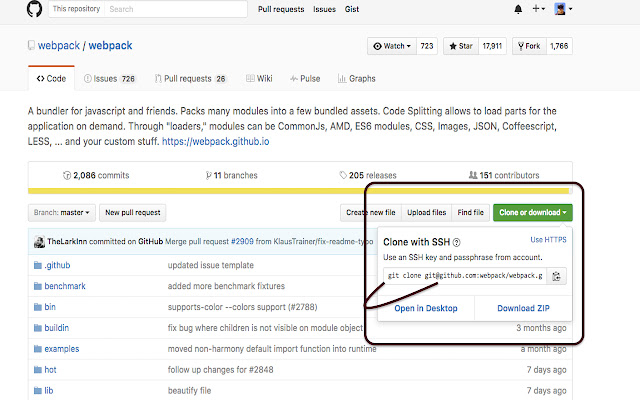
Task: Click the GitHub octocat logo
Action: tap(34, 9)
